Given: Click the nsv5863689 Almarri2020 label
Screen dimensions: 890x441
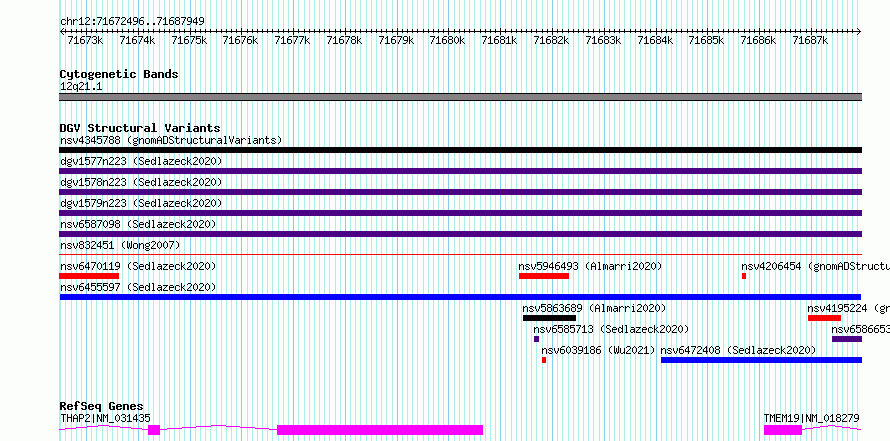Looking at the screenshot, I should click(594, 308).
